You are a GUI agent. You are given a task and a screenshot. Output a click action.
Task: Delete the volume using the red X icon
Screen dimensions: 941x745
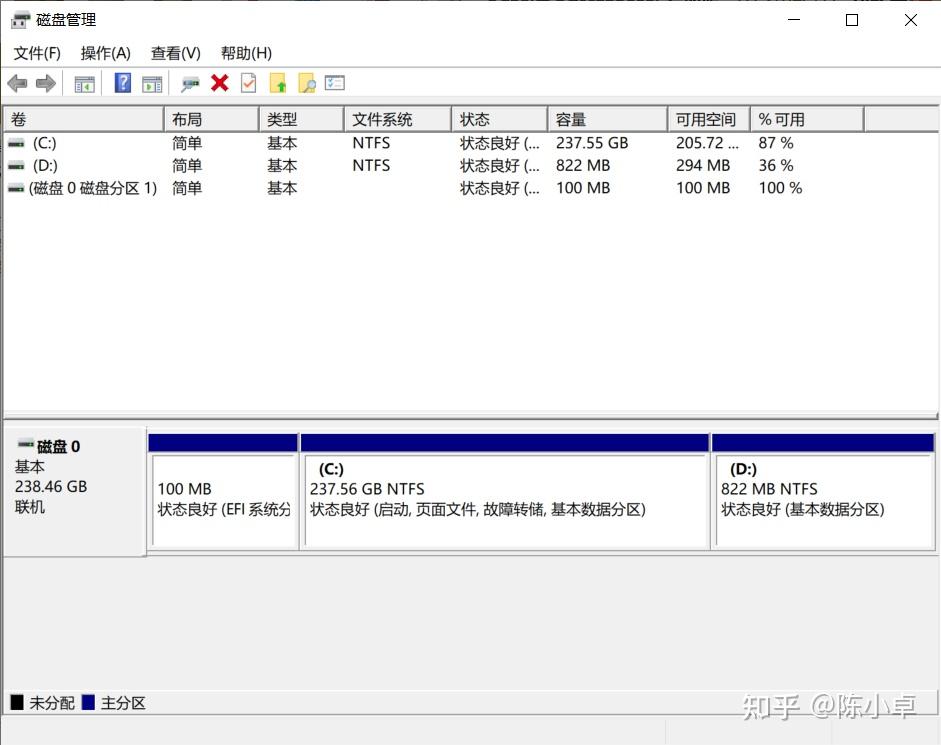[219, 83]
